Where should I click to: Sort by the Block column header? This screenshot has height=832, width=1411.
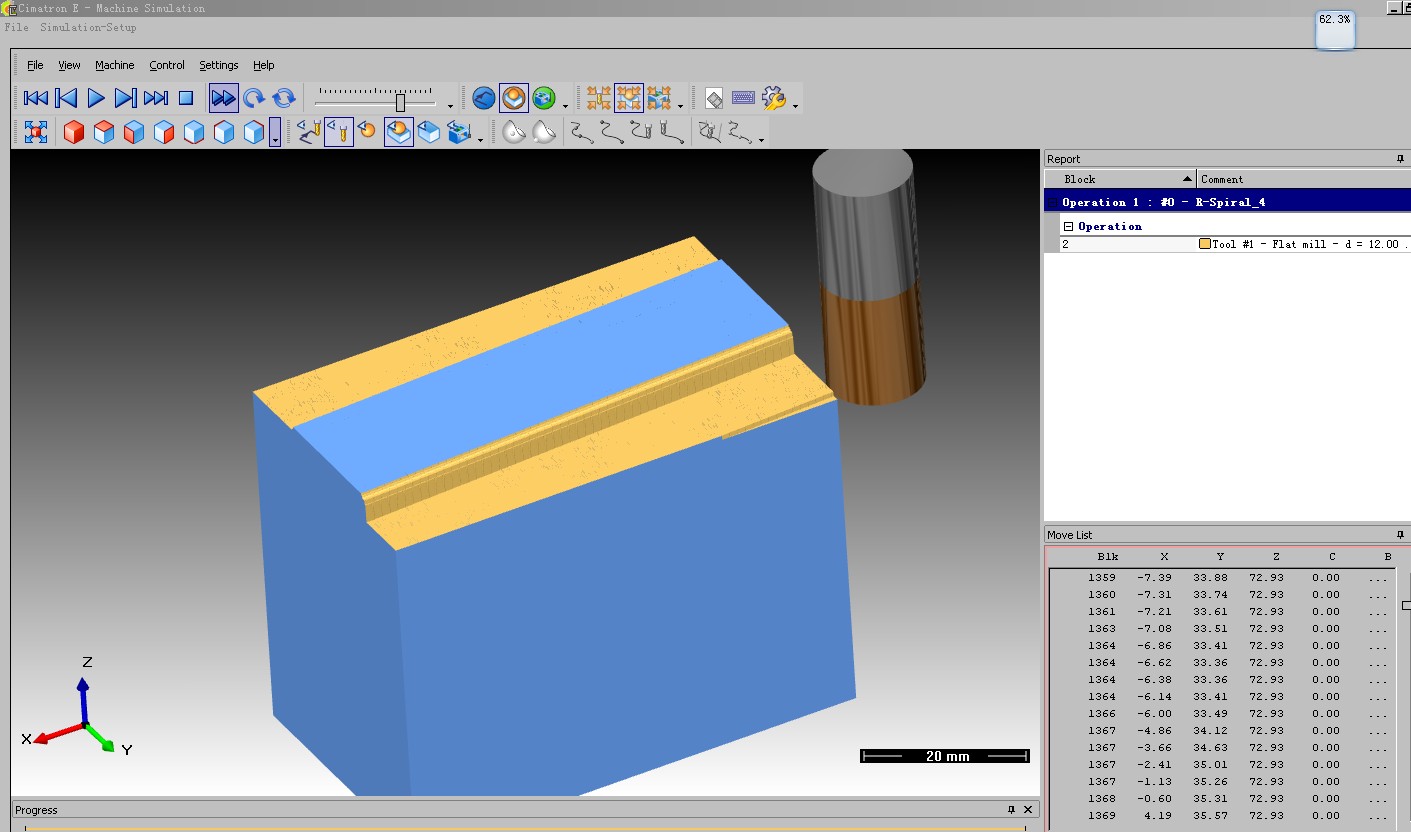[1120, 179]
